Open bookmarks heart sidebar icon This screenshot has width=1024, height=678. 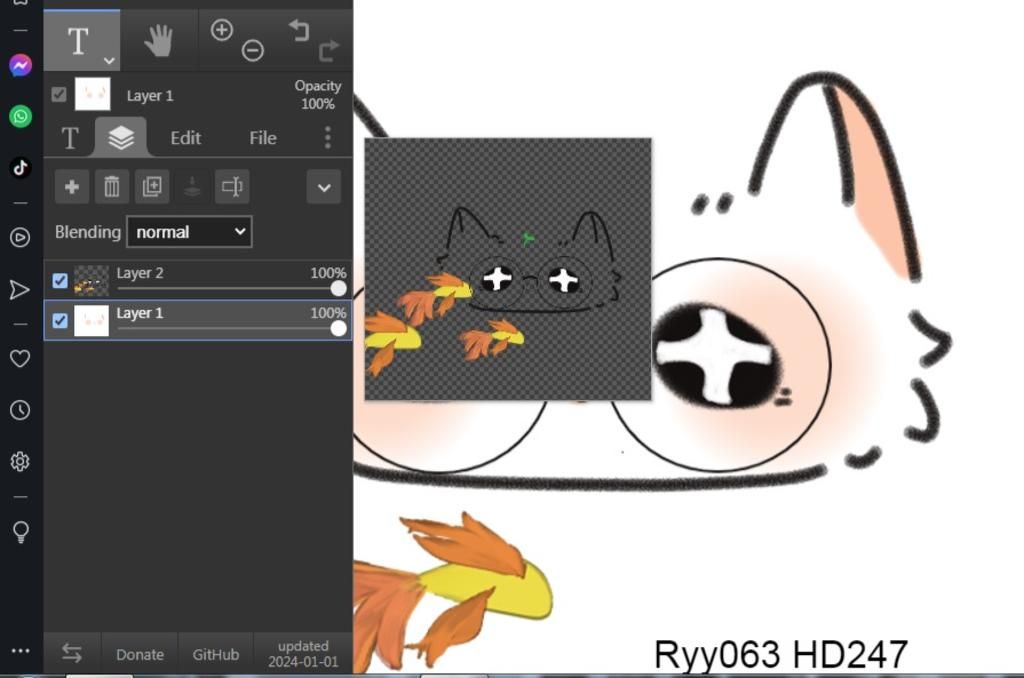point(20,358)
